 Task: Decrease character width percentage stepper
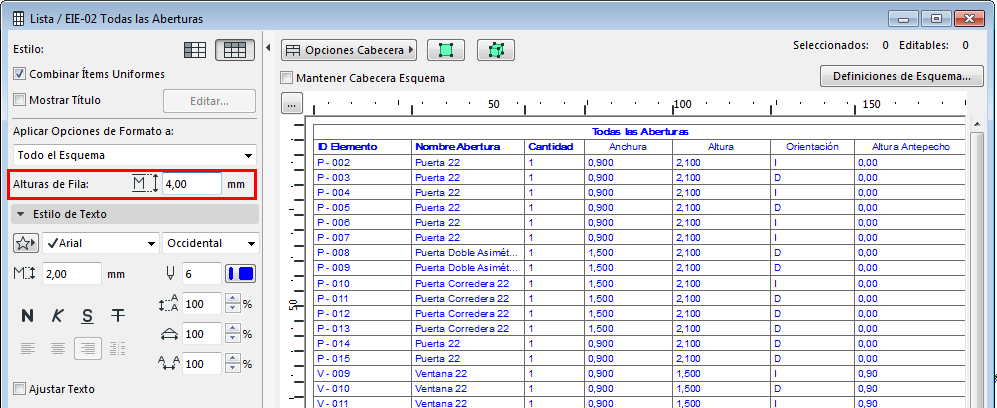click(233, 339)
